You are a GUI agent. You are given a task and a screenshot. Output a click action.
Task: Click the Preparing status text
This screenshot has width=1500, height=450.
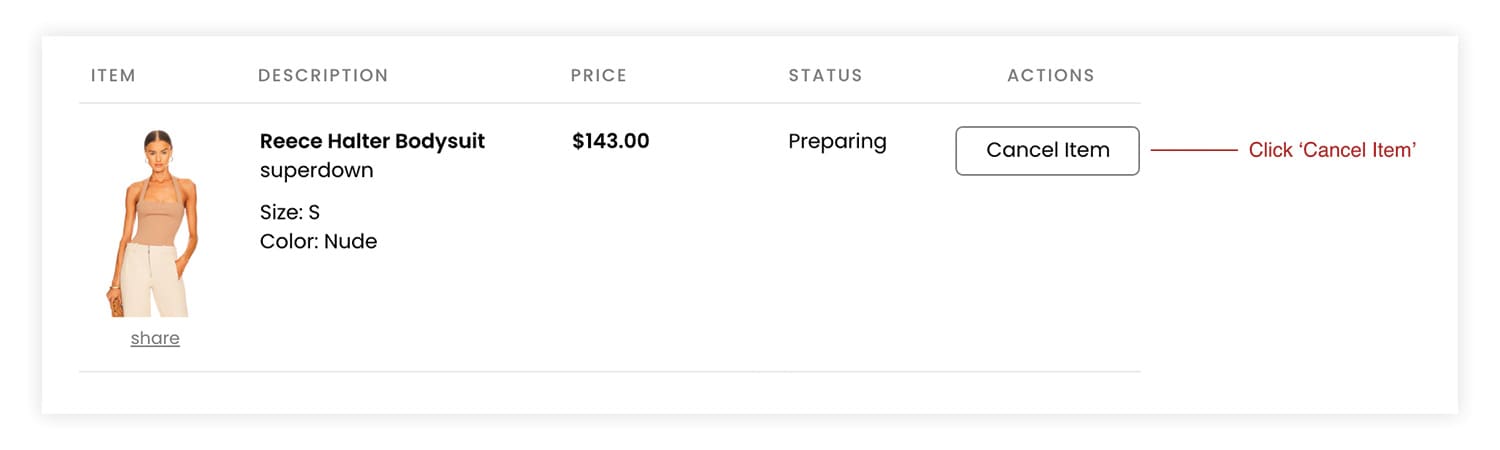tap(837, 141)
